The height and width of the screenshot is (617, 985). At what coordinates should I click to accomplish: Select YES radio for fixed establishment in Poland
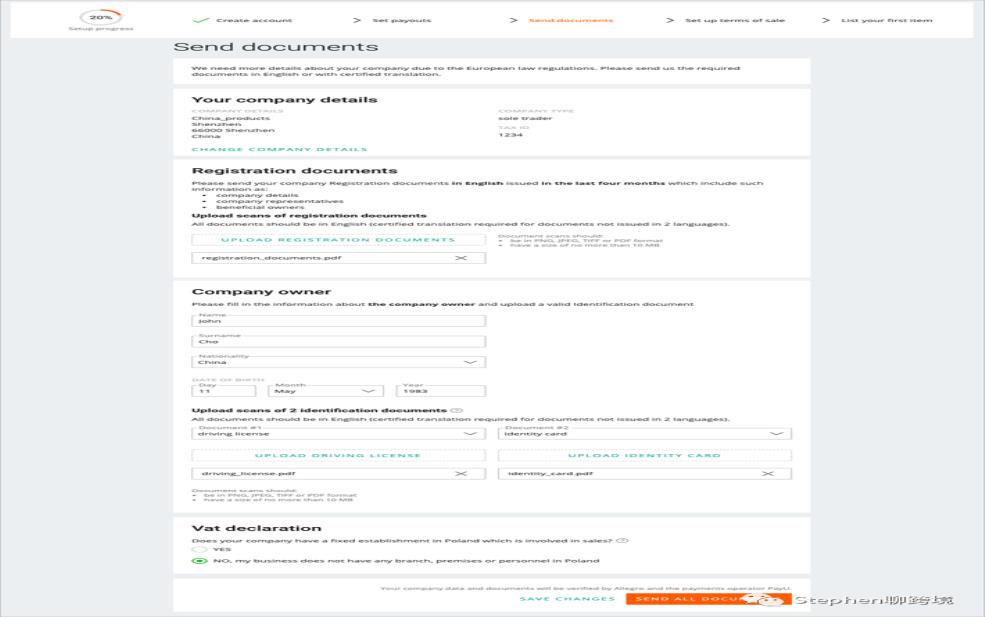(200, 549)
